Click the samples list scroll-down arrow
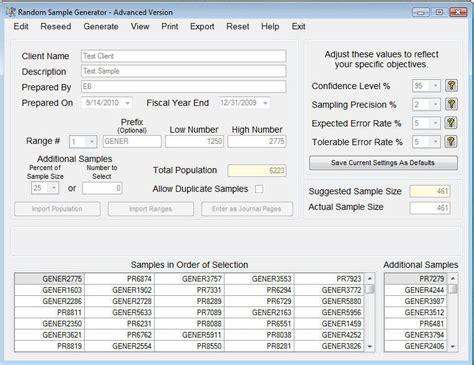 [x=370, y=347]
